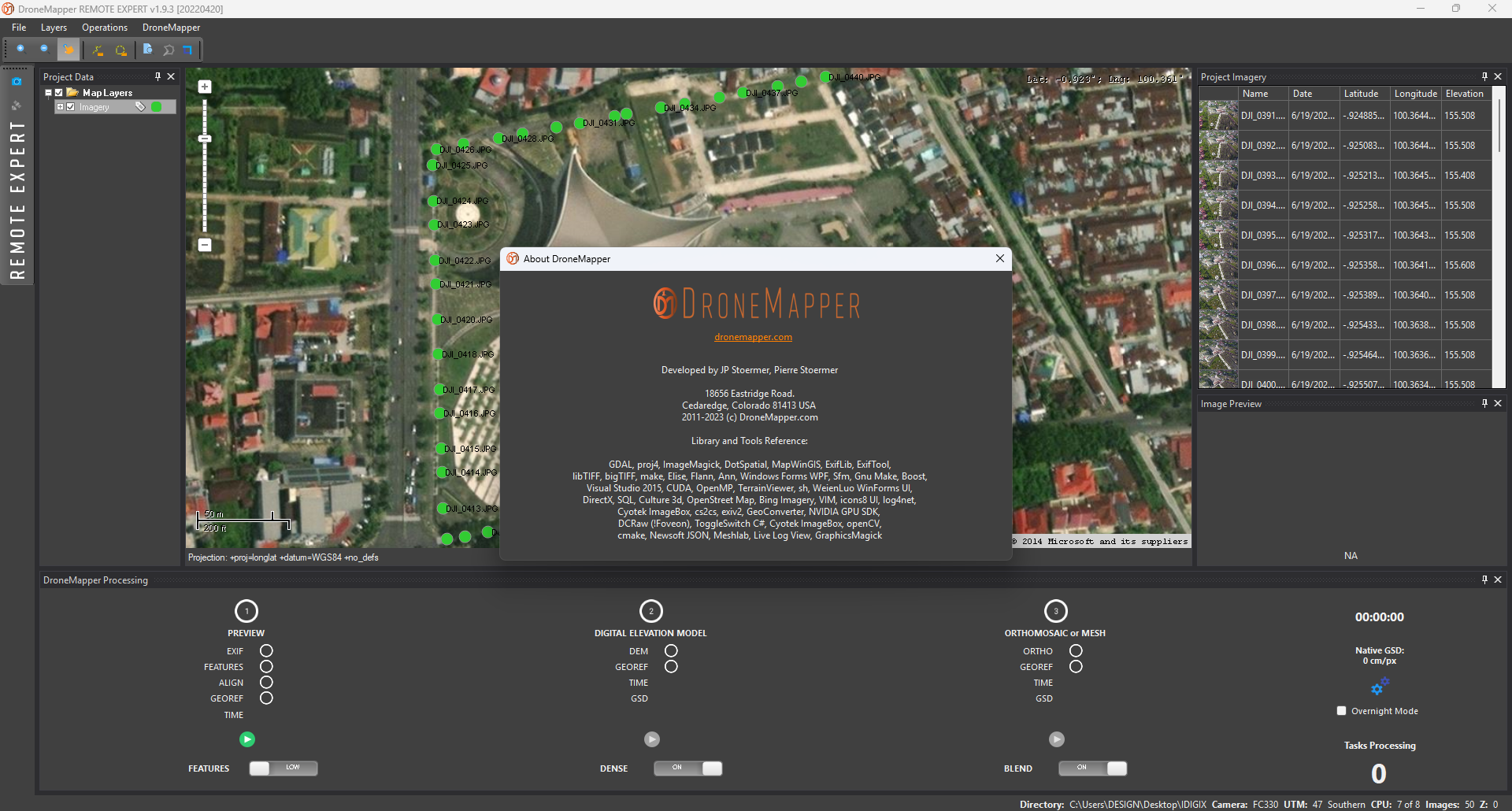Screen dimensions: 1512x811
Task: Click step 2 circle above Digital Elevation Model
Action: (651, 611)
